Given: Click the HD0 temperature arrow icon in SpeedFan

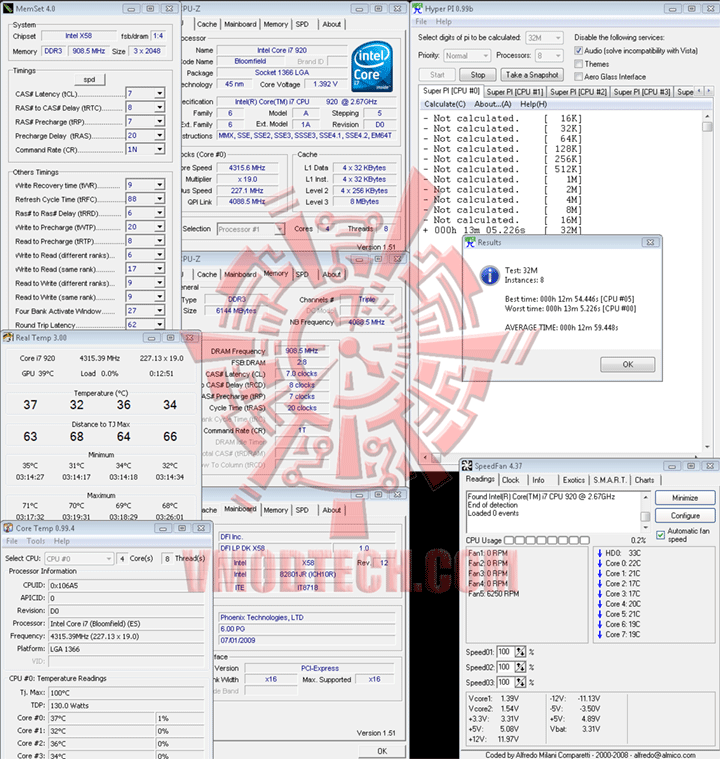Looking at the screenshot, I should [600, 553].
